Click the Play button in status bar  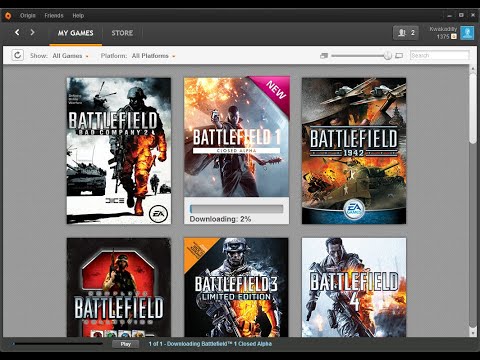coord(126,344)
